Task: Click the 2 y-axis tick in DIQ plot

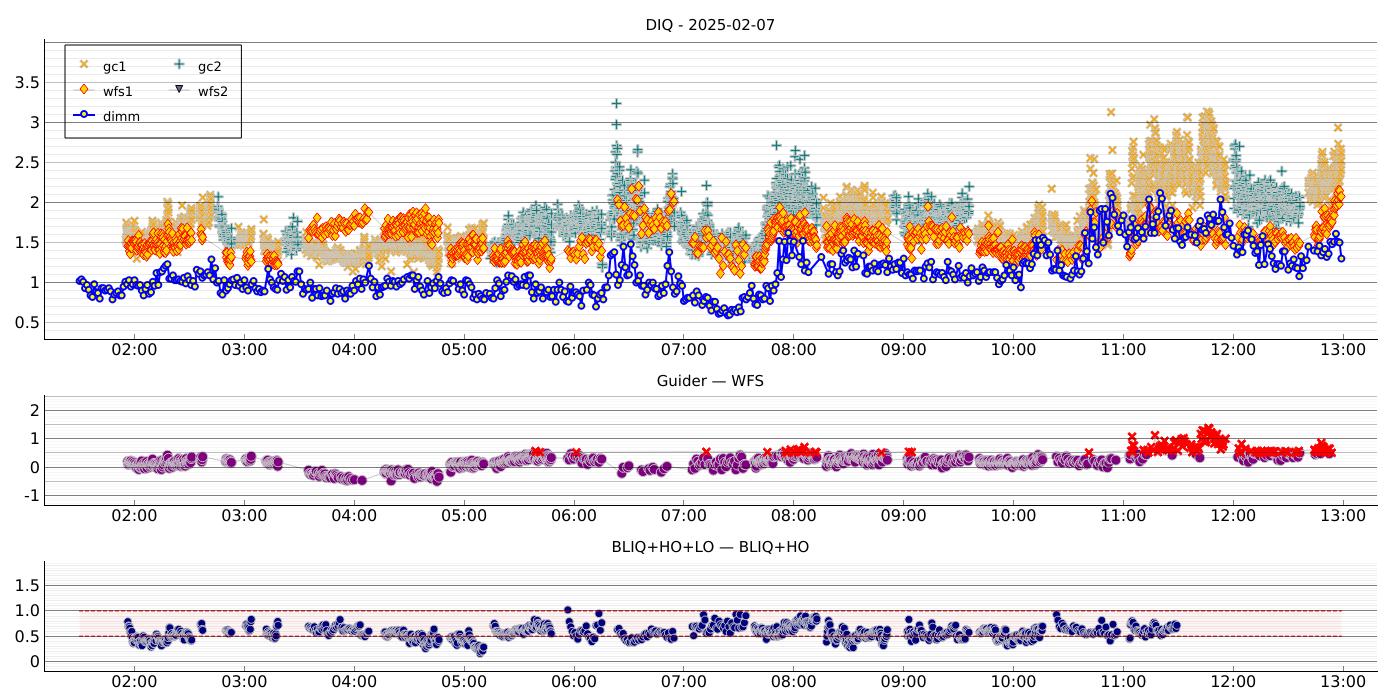Action: click(x=33, y=202)
